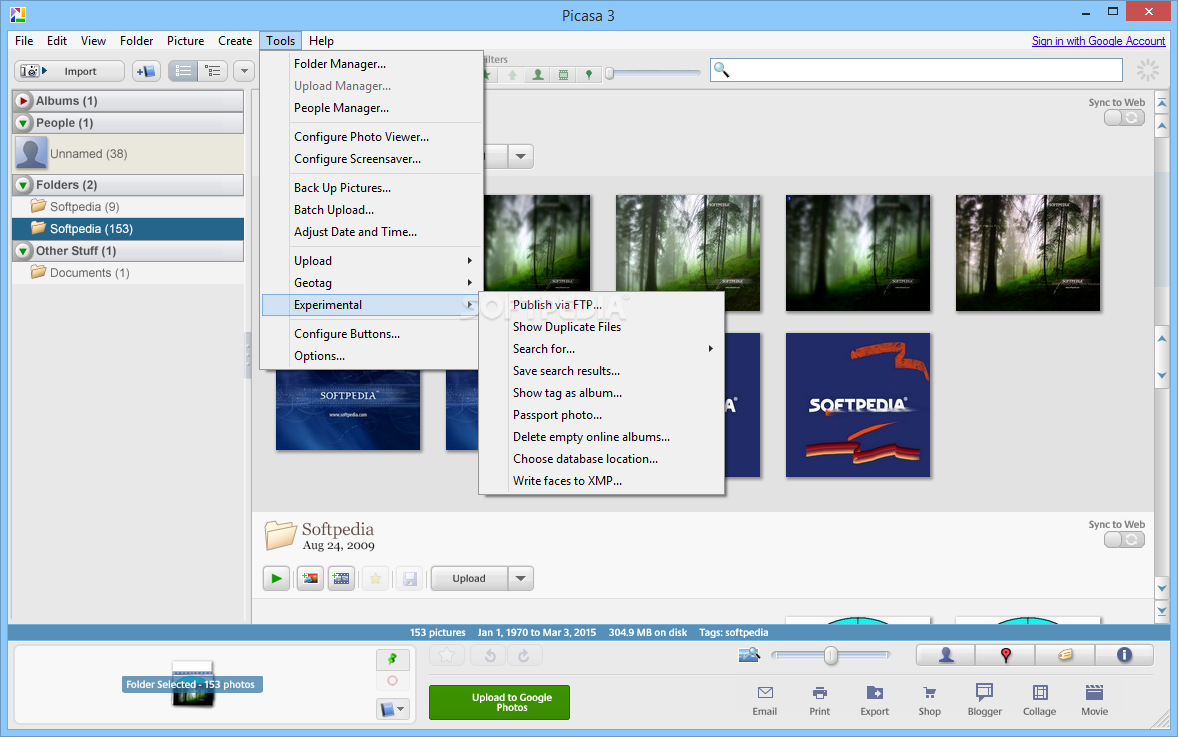Image resolution: width=1178 pixels, height=737 pixels.
Task: Open the view options dropdown beside the list and tree view buttons
Action: [243, 71]
